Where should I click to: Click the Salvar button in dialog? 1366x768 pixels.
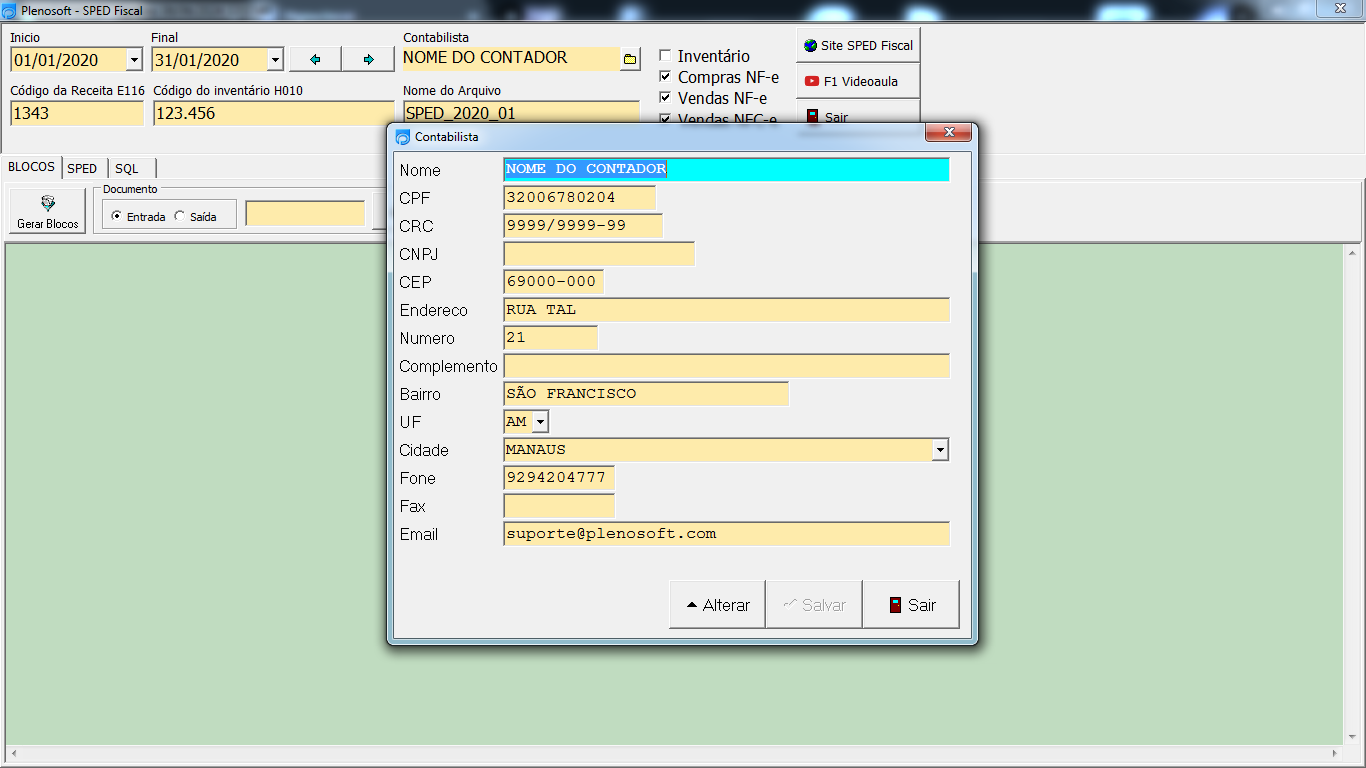click(814, 604)
